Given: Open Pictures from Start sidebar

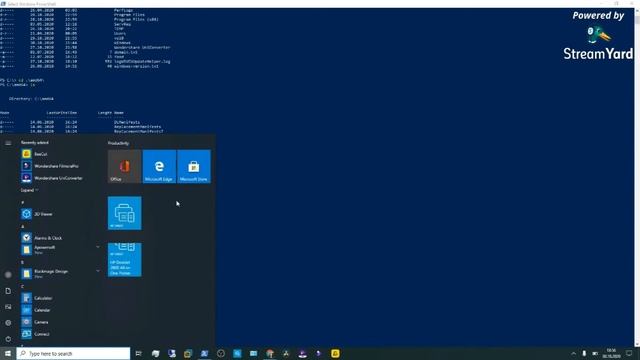Looking at the screenshot, I should pos(8,307).
